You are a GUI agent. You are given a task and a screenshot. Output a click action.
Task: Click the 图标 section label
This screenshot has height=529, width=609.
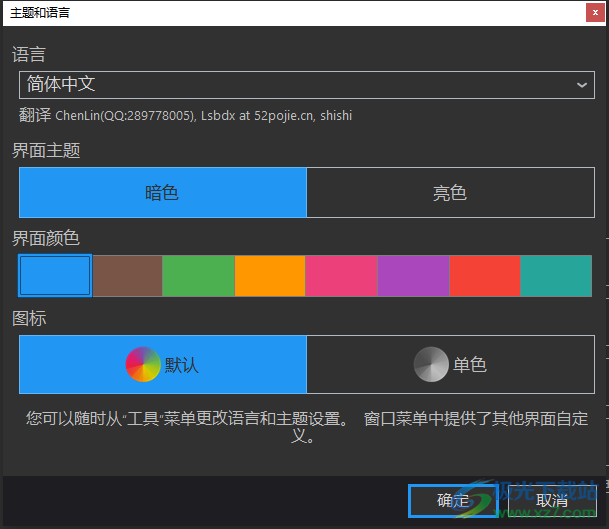tap(29, 318)
